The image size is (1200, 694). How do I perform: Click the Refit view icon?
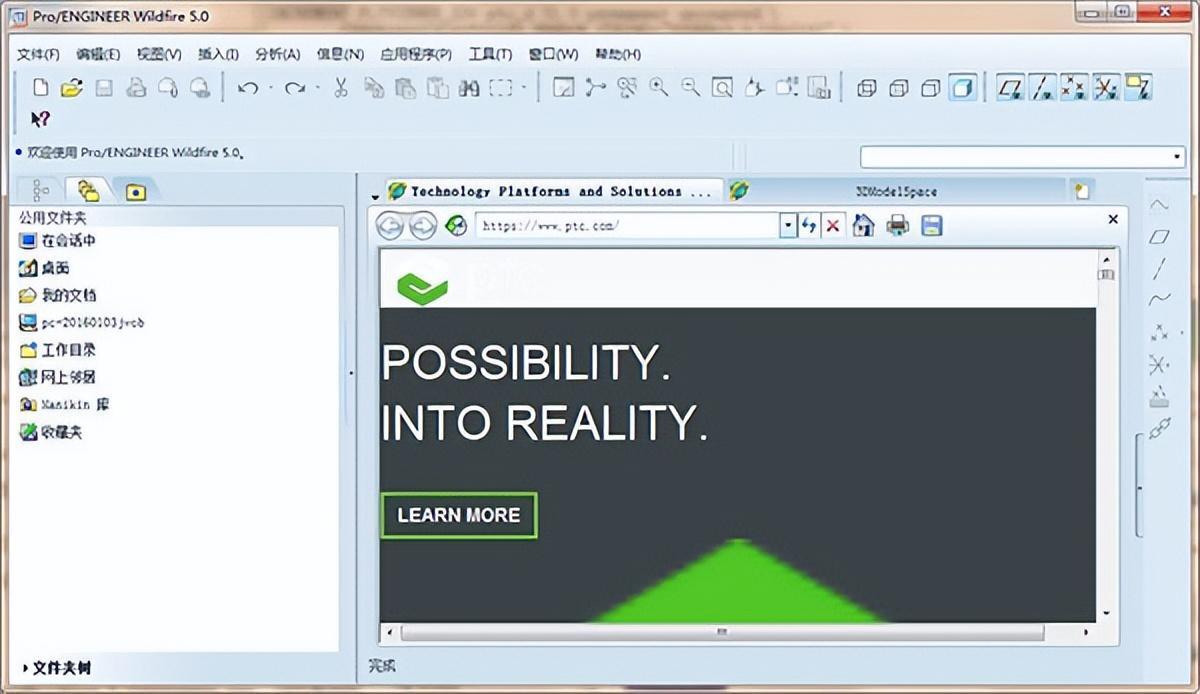pos(722,88)
